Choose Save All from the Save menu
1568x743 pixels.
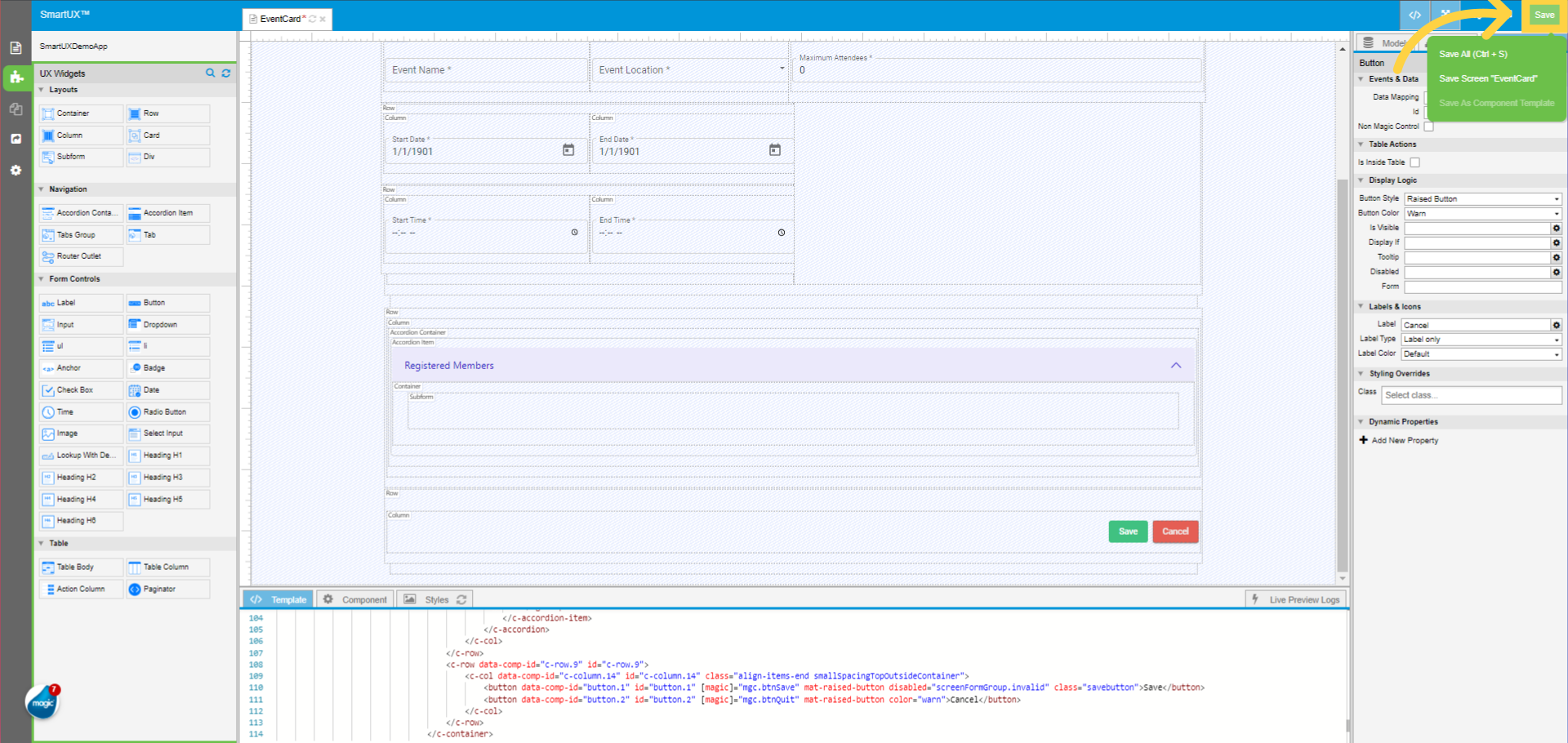(x=1473, y=54)
